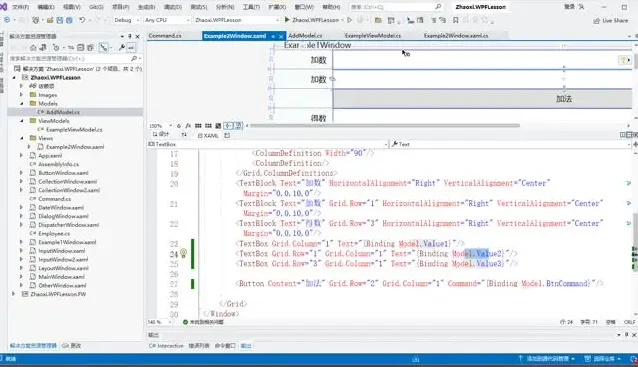638x367 pixels.
Task: Click the designer effects fx icon
Action: (188, 126)
